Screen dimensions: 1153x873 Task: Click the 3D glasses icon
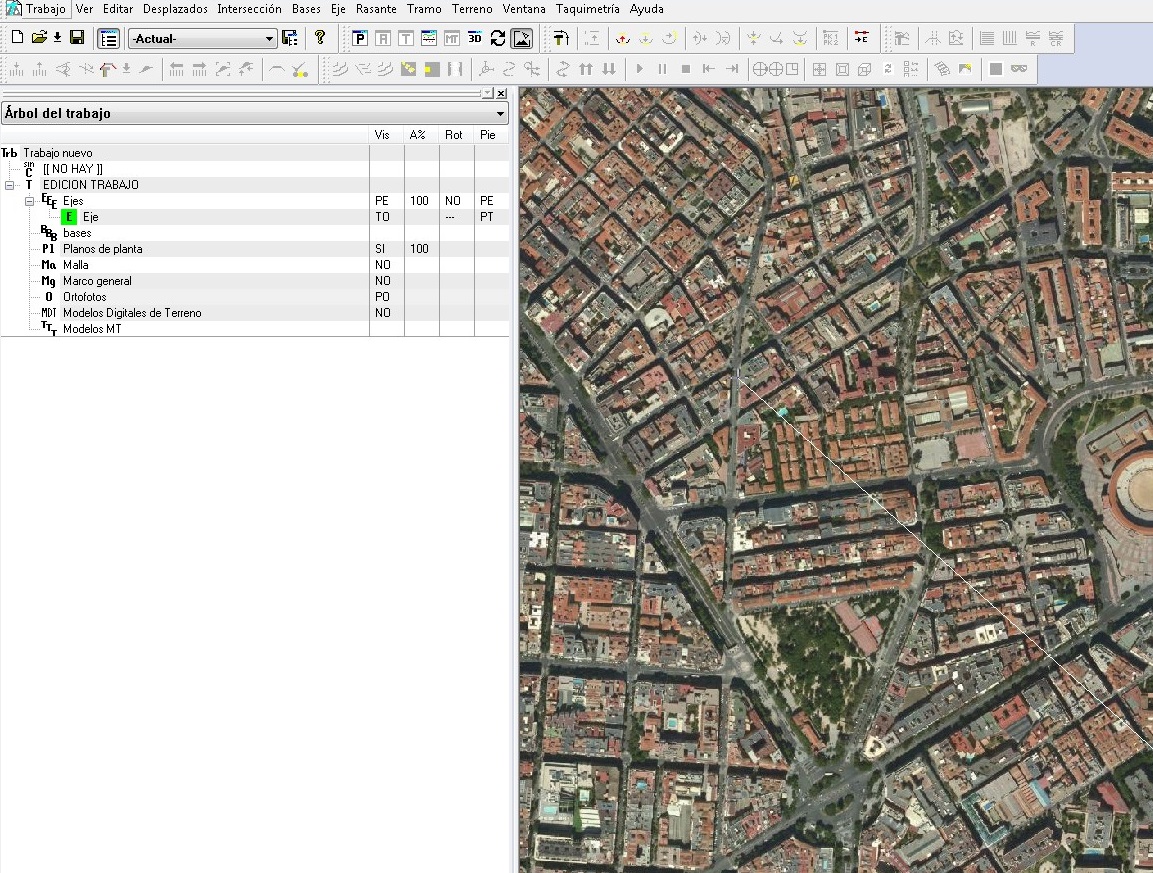pyautogui.click(x=1019, y=69)
